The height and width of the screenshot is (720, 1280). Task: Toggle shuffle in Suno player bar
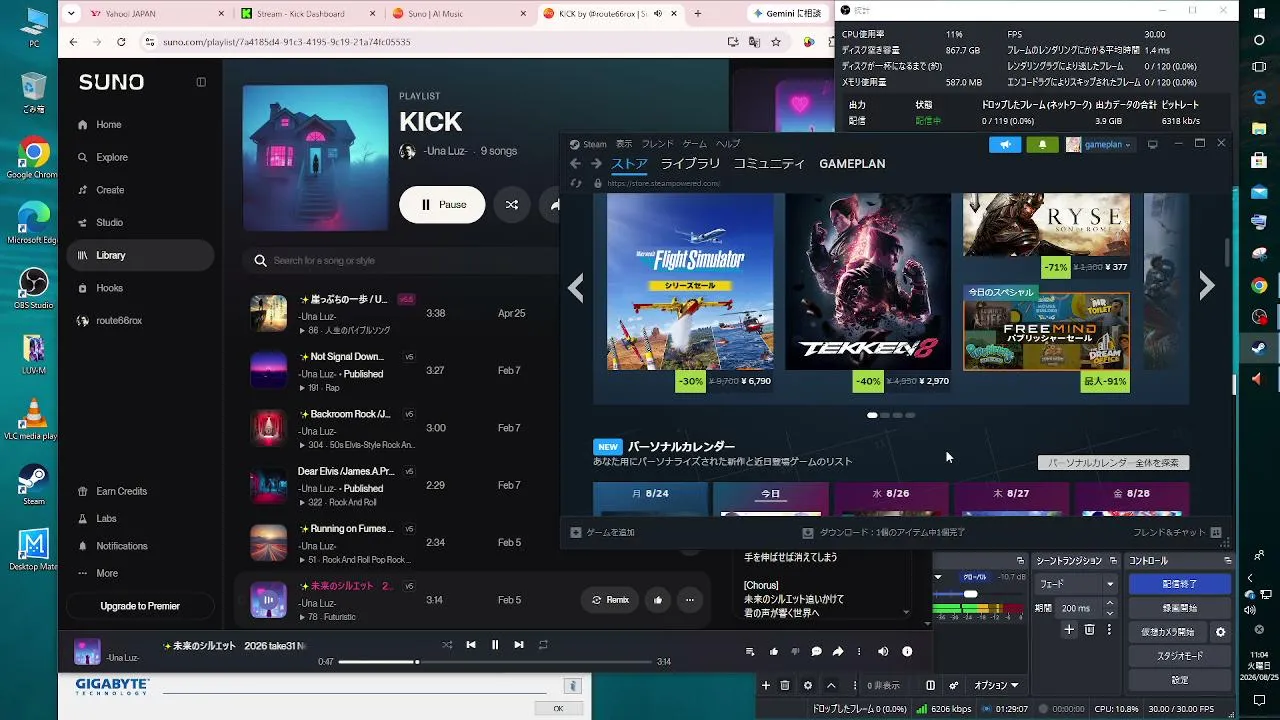(x=447, y=645)
